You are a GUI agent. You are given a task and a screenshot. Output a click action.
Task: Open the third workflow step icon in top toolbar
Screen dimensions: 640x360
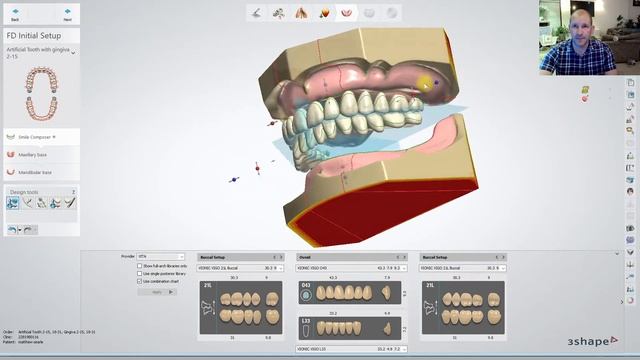(301, 13)
